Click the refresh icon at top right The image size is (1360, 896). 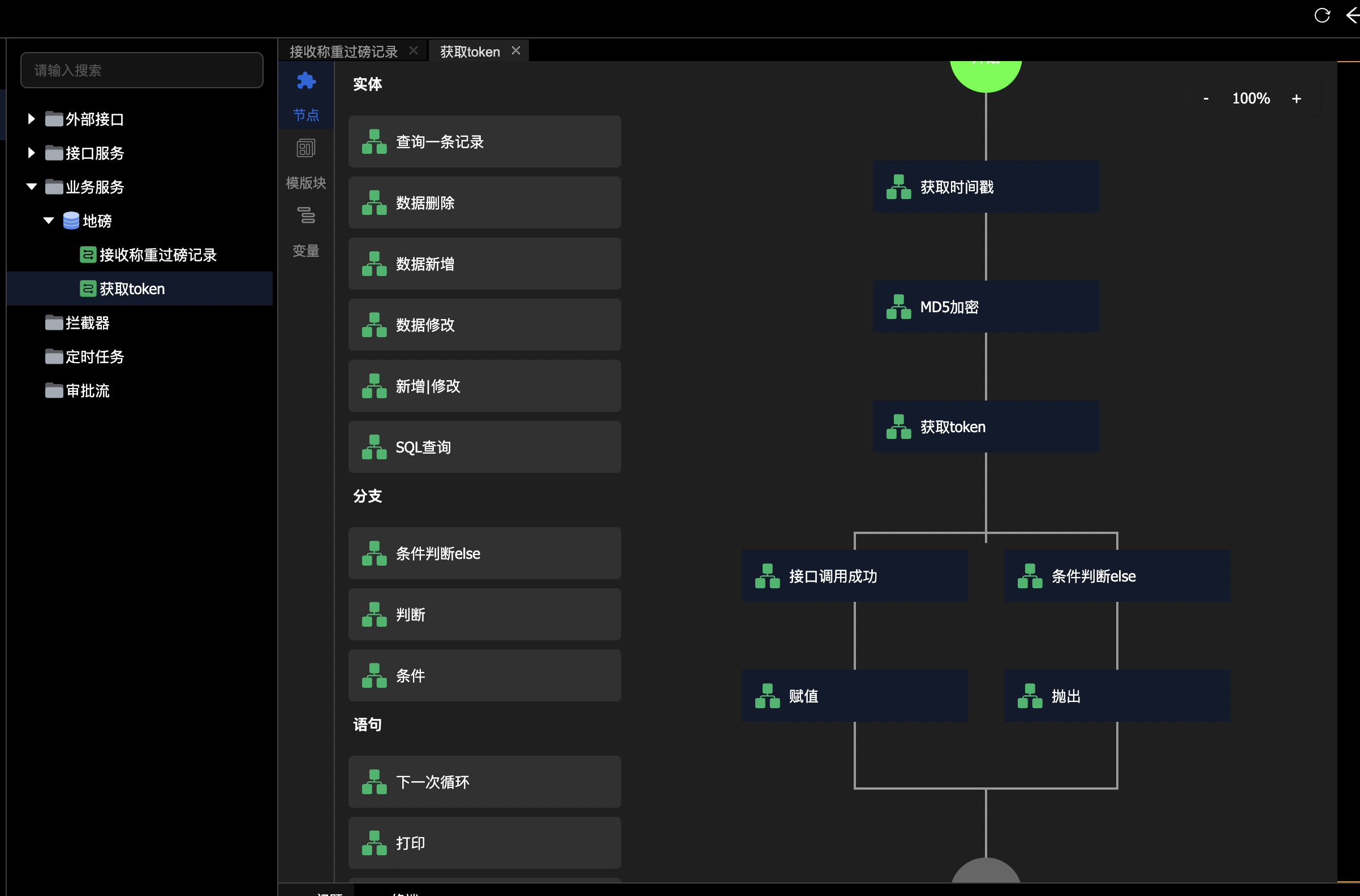coord(1322,15)
